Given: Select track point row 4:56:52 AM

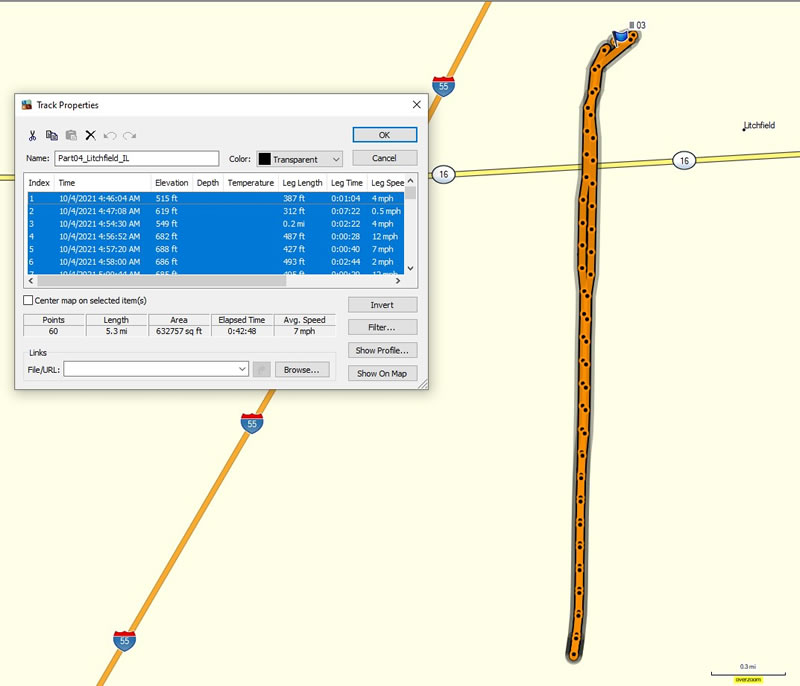Looking at the screenshot, I should coord(216,237).
